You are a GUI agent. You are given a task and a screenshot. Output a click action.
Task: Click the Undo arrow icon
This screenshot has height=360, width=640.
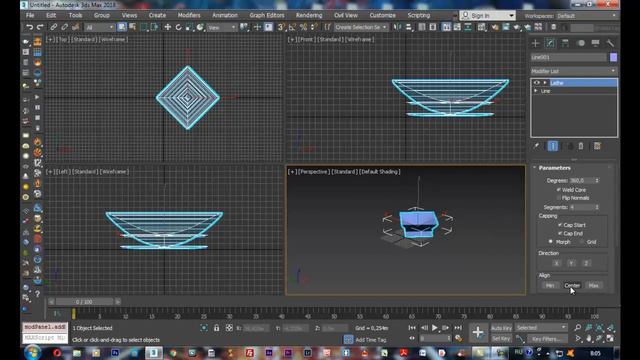click(29, 27)
